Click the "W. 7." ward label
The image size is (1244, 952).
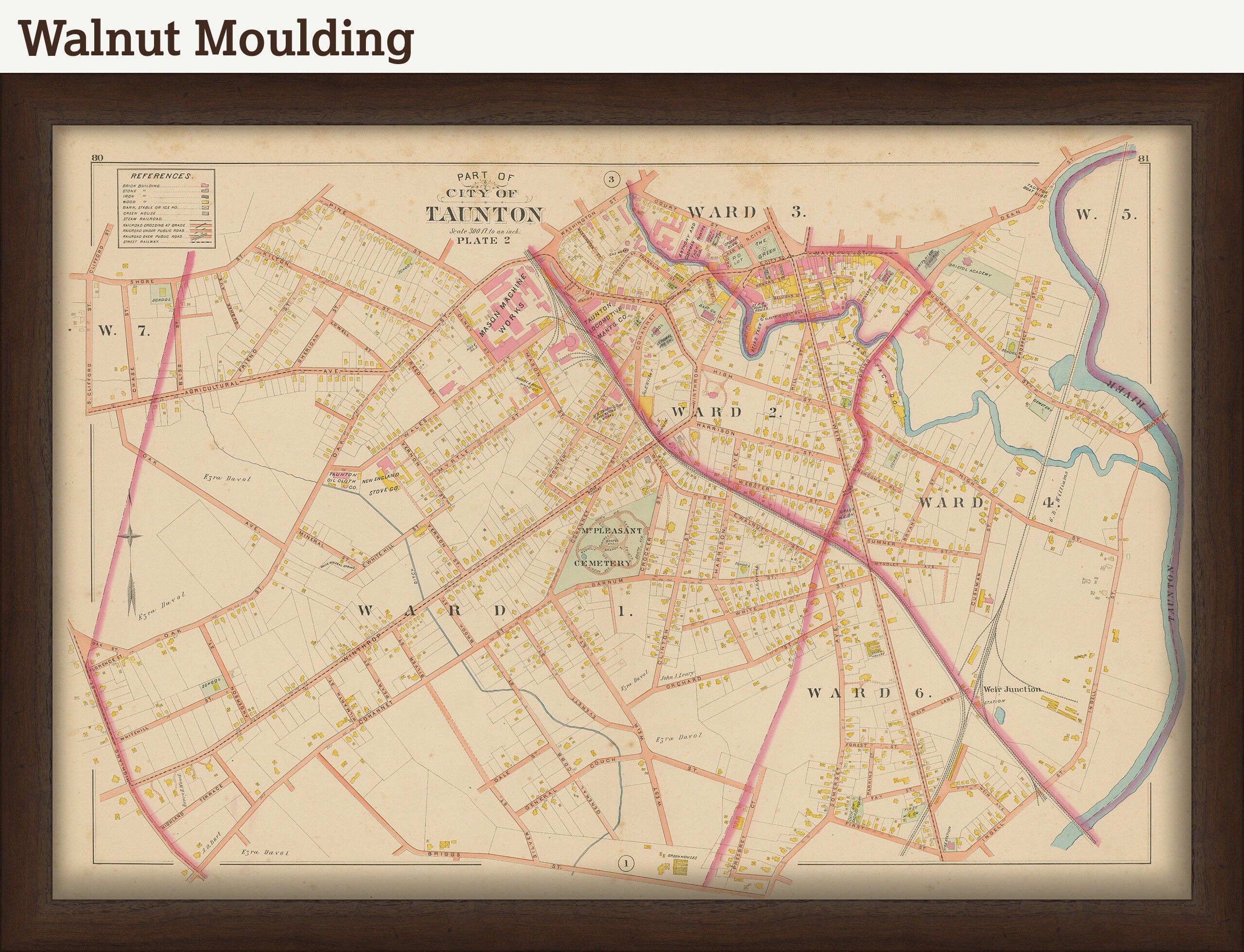(x=125, y=331)
